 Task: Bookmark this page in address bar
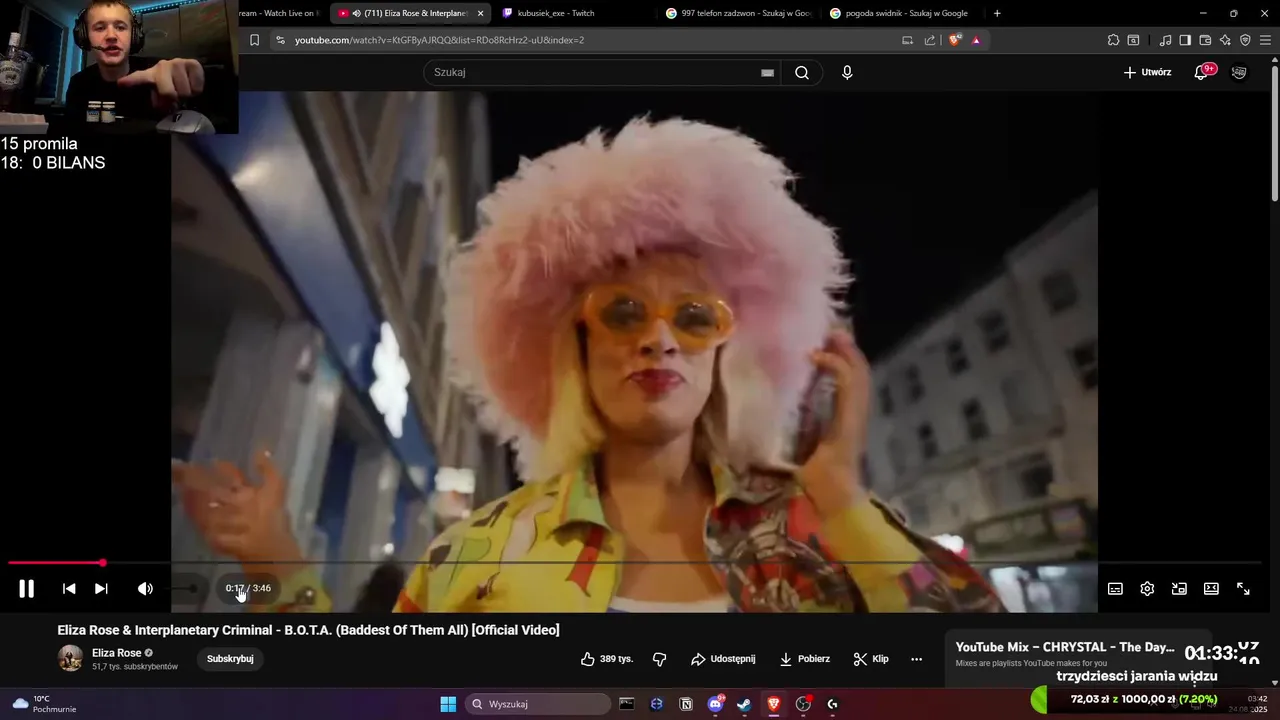click(x=254, y=40)
